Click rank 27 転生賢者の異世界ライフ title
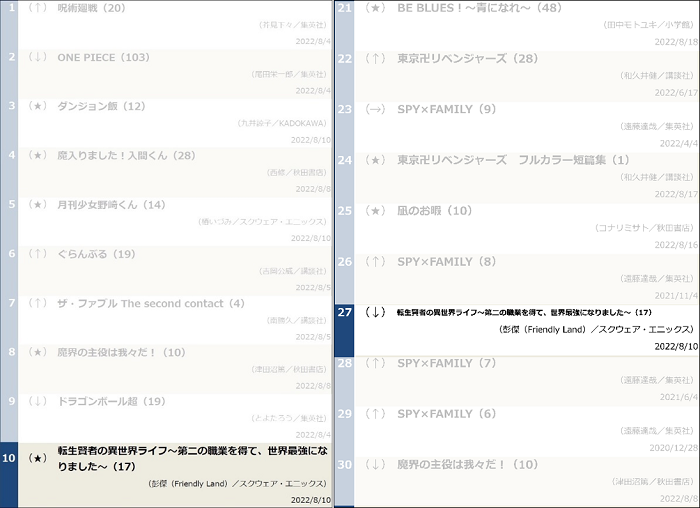This screenshot has width=700, height=508. pos(525,312)
